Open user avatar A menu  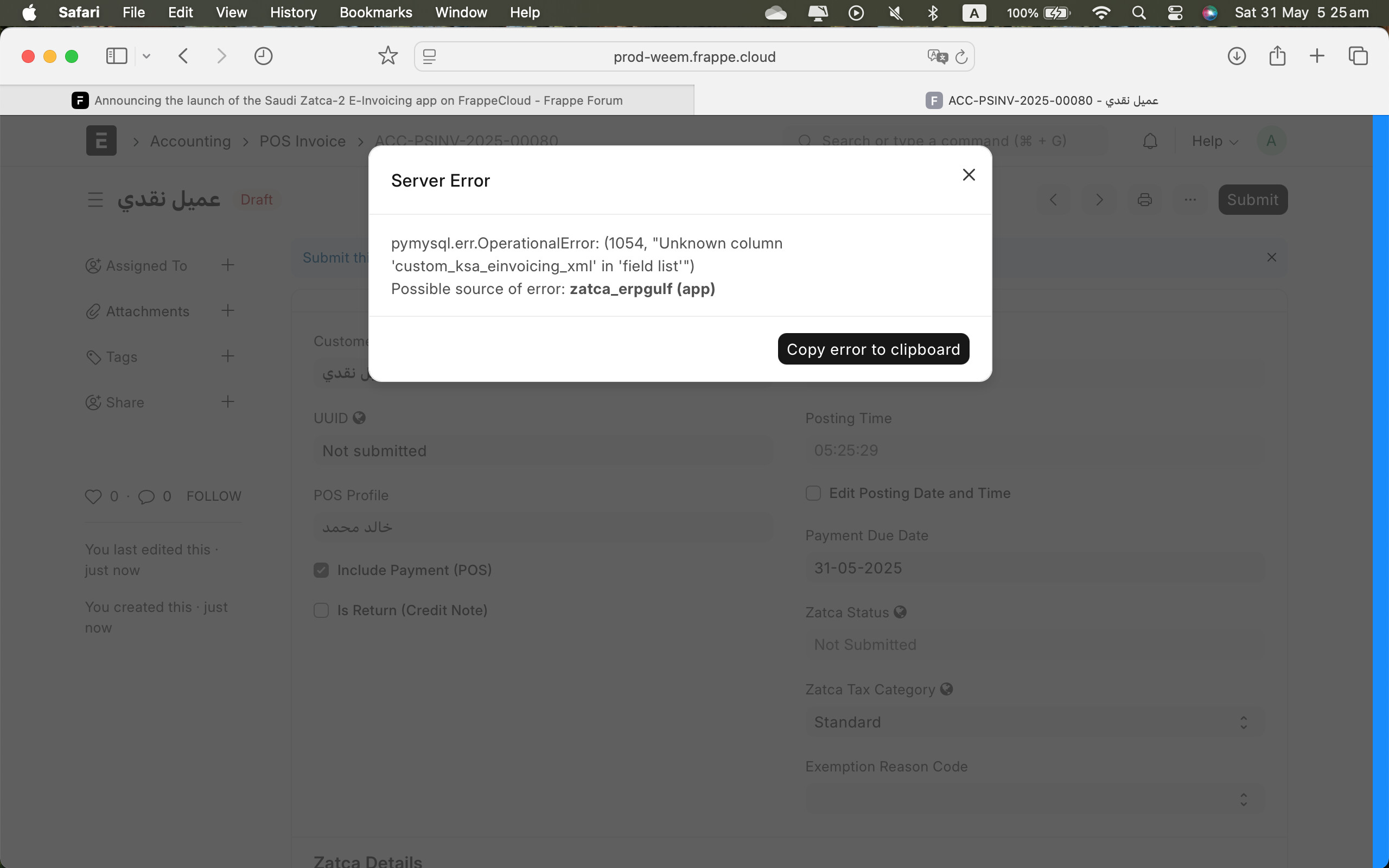click(1271, 141)
